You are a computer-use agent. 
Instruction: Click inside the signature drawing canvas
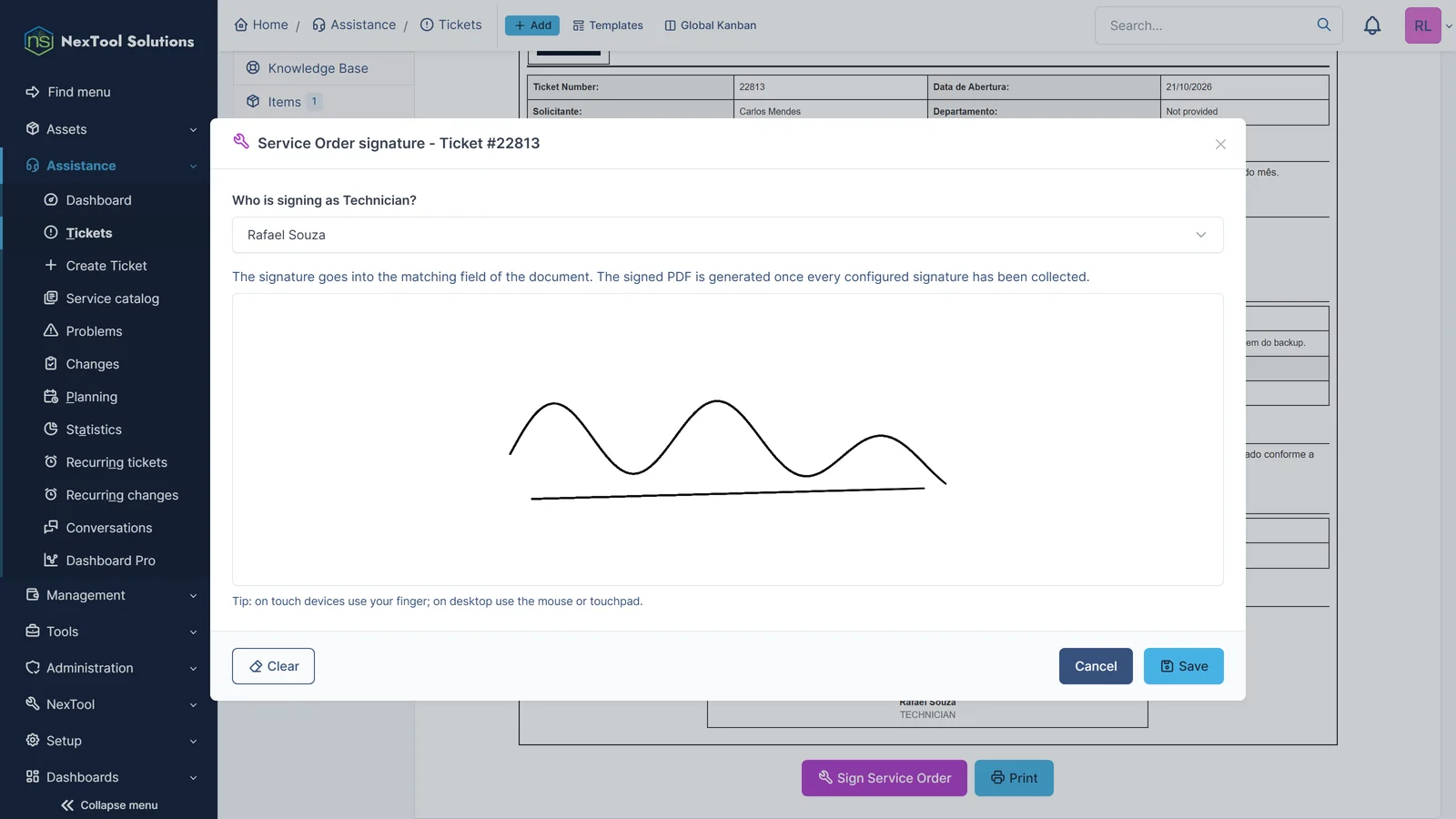[x=728, y=440]
